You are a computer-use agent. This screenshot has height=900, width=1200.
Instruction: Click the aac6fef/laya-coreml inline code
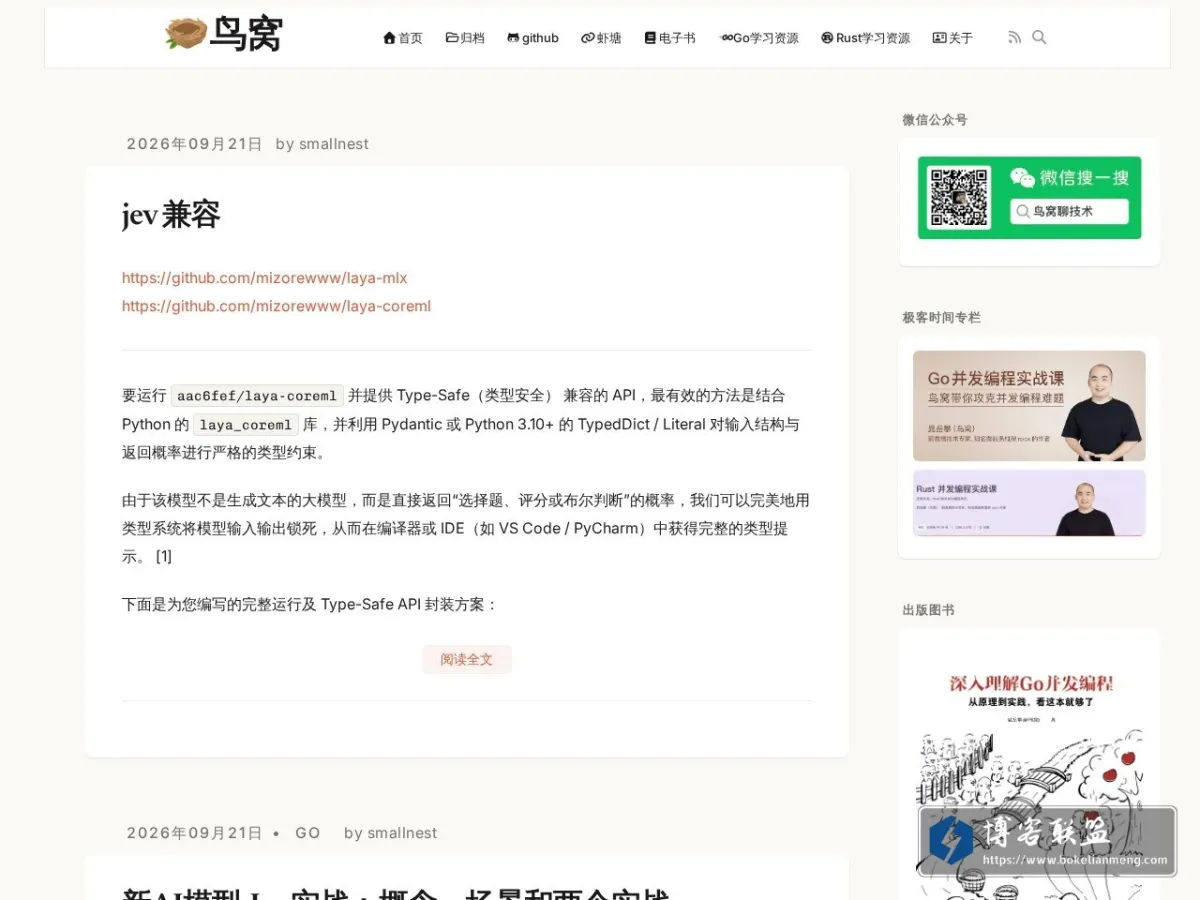click(x=257, y=395)
